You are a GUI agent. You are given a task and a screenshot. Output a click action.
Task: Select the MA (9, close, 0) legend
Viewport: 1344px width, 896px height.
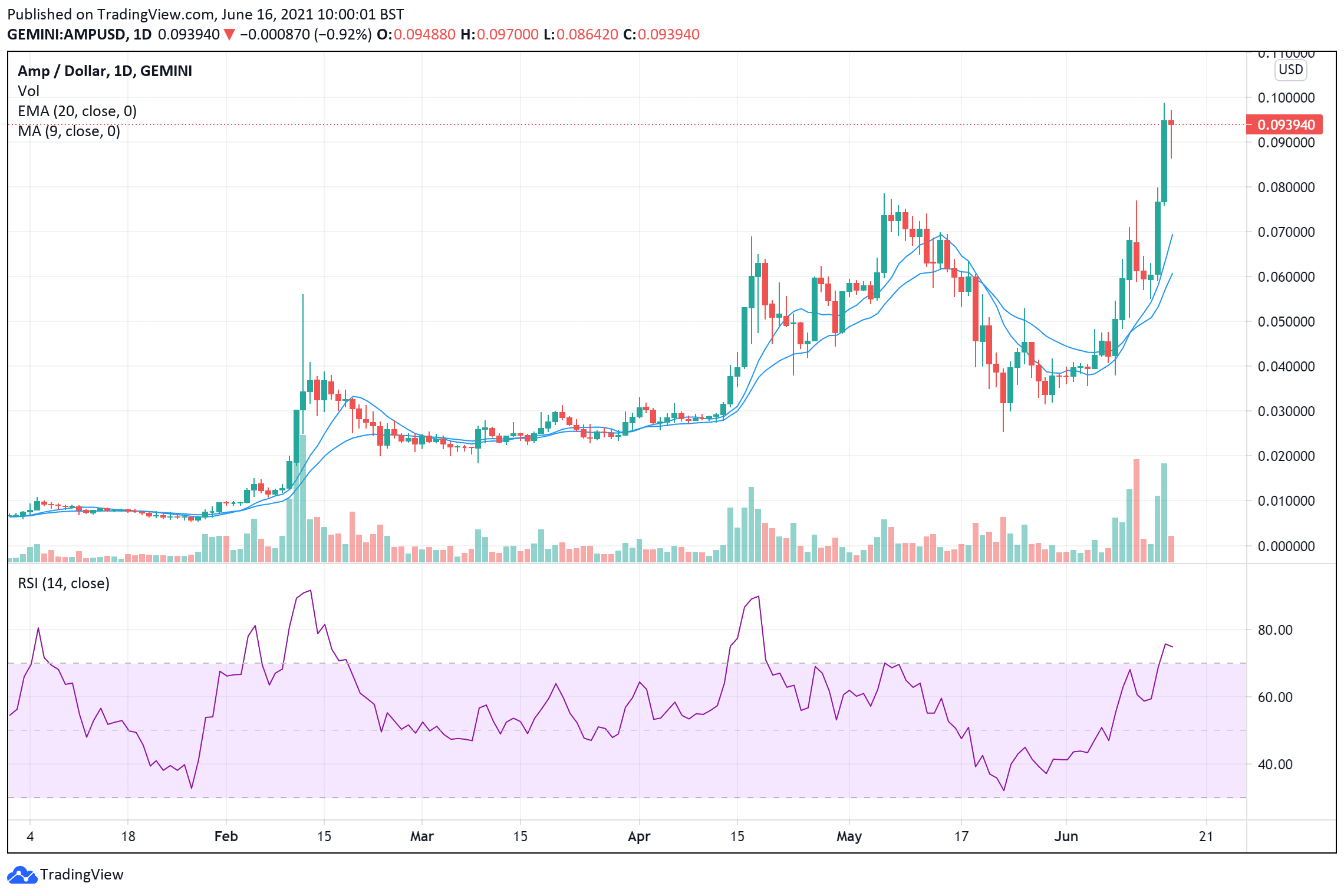(69, 131)
